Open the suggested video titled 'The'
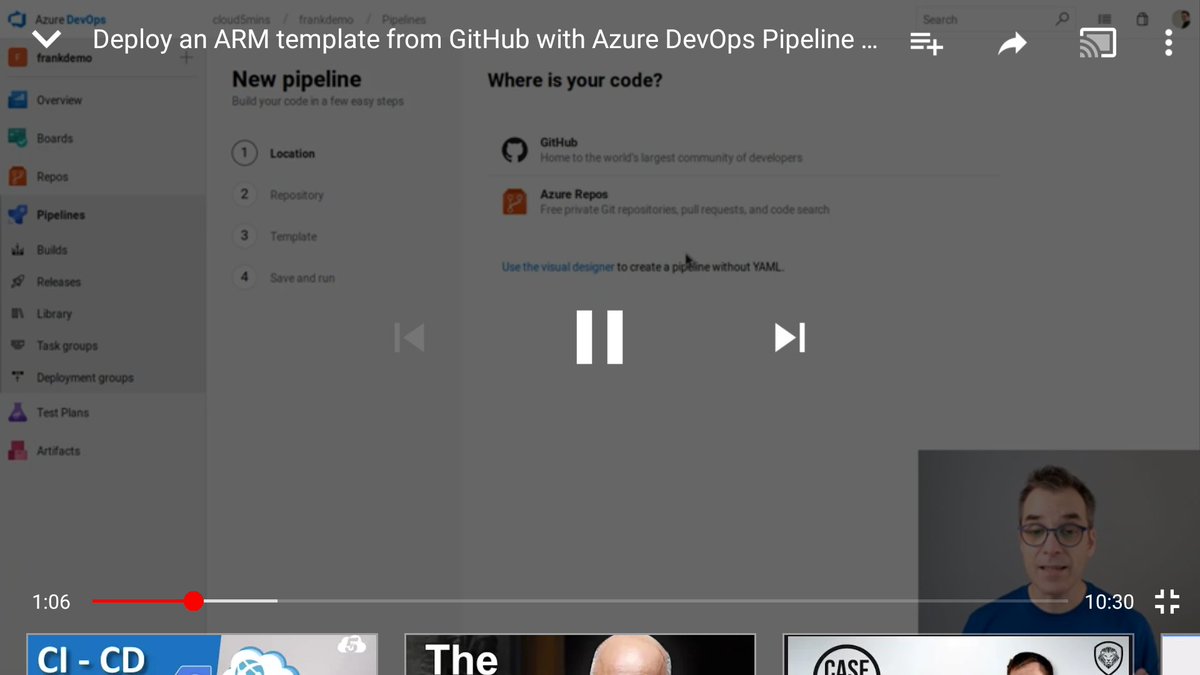The image size is (1200, 675). click(580, 654)
